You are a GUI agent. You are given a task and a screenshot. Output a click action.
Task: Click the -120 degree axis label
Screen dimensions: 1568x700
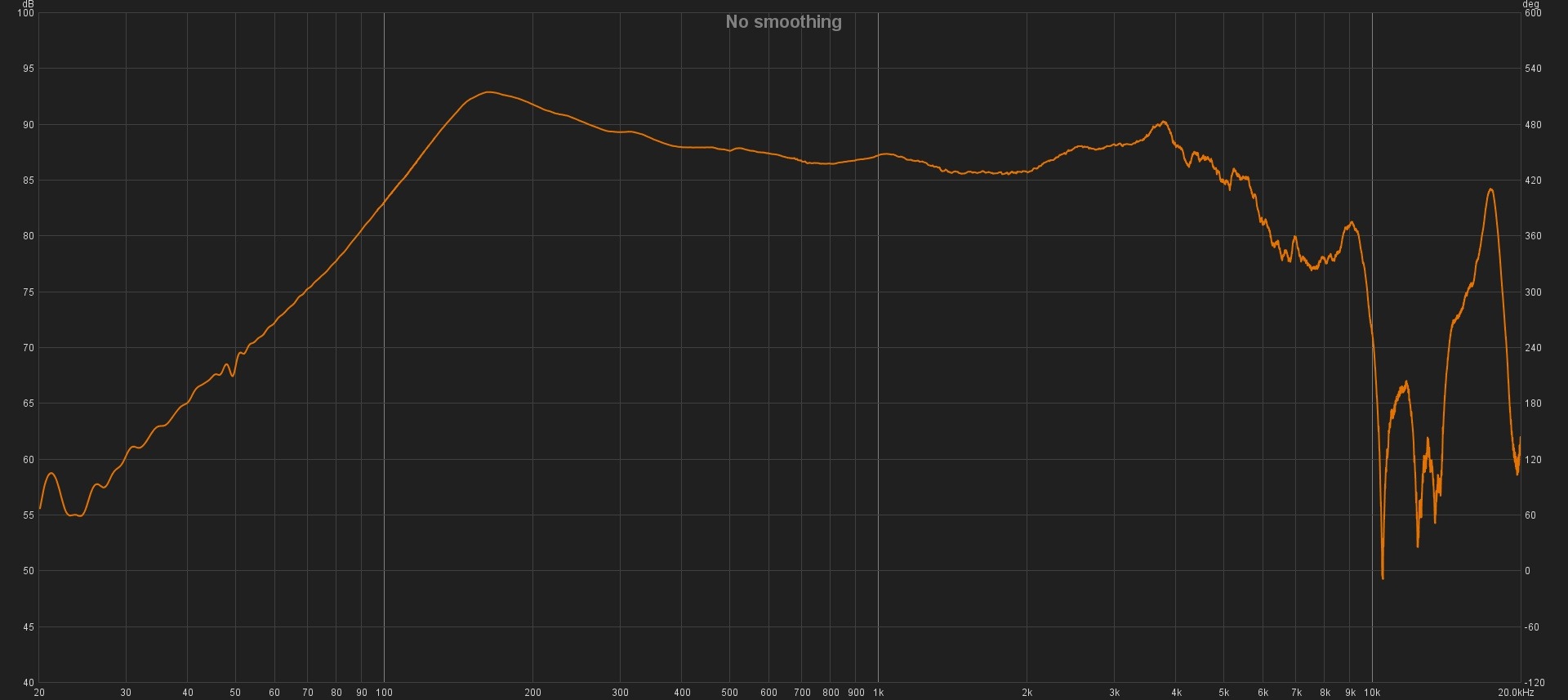[x=1535, y=683]
